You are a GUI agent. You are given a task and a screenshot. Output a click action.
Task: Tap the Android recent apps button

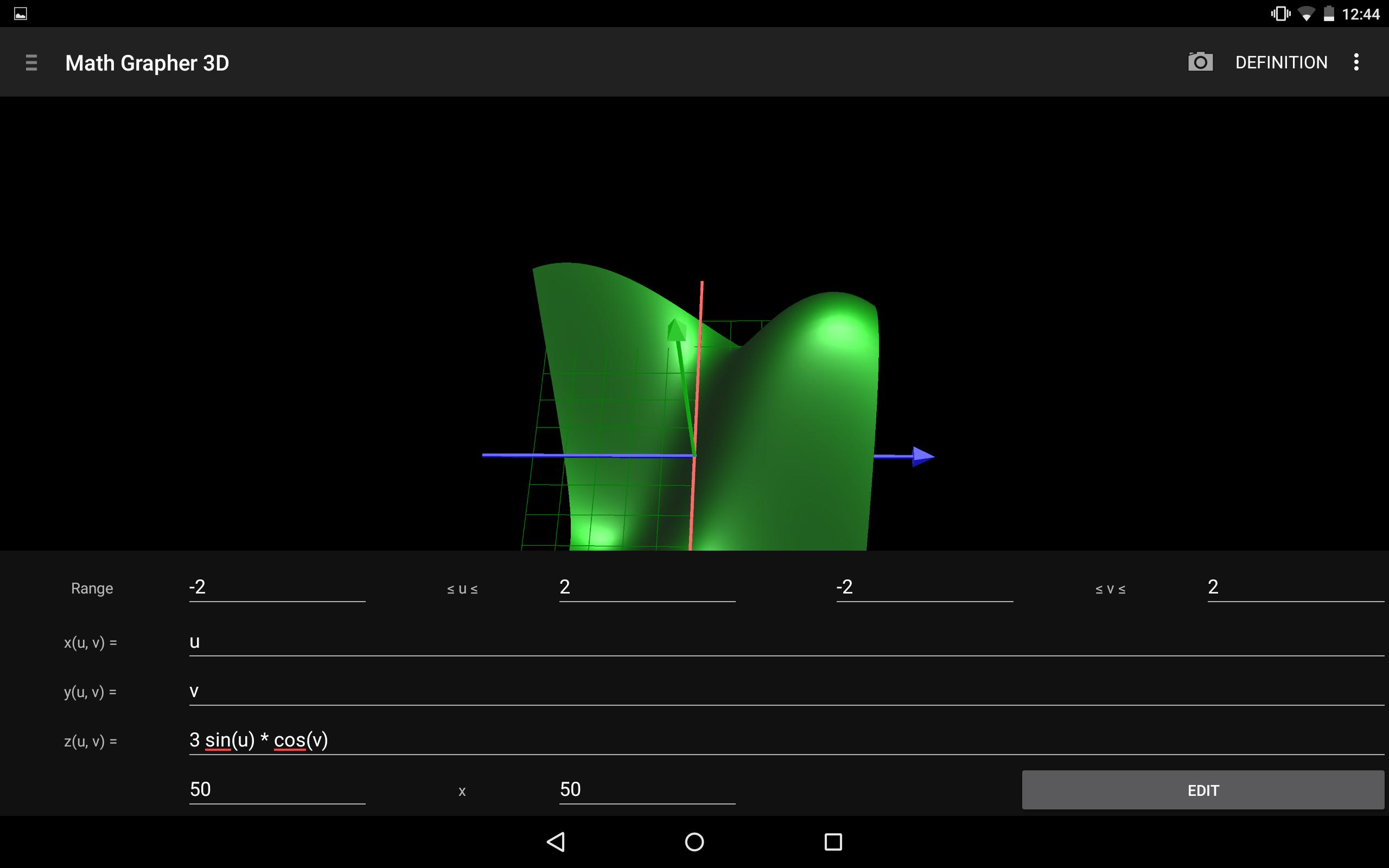tap(833, 841)
